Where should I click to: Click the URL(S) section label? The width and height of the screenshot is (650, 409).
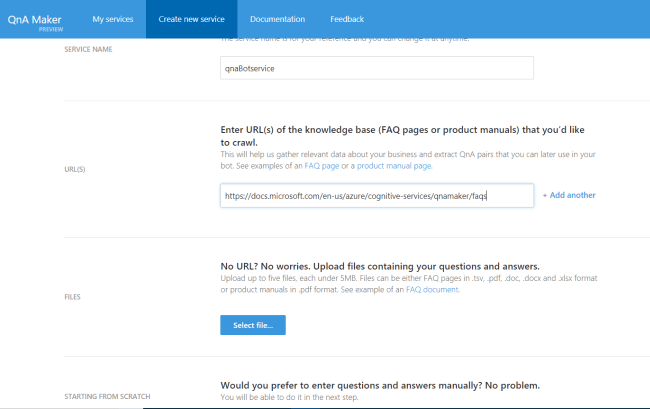tap(75, 170)
